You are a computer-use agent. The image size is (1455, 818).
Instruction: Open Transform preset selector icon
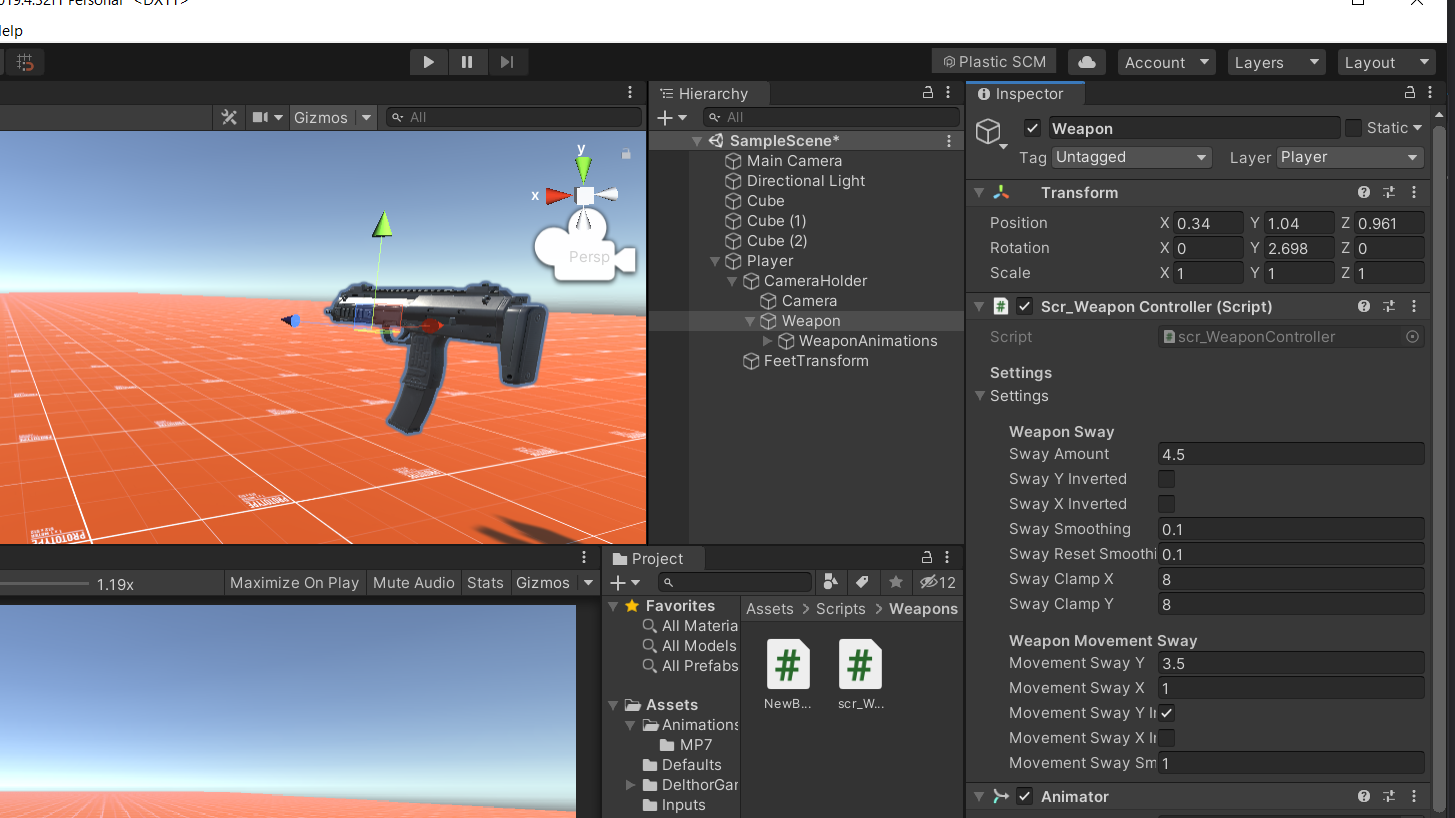pos(1389,192)
